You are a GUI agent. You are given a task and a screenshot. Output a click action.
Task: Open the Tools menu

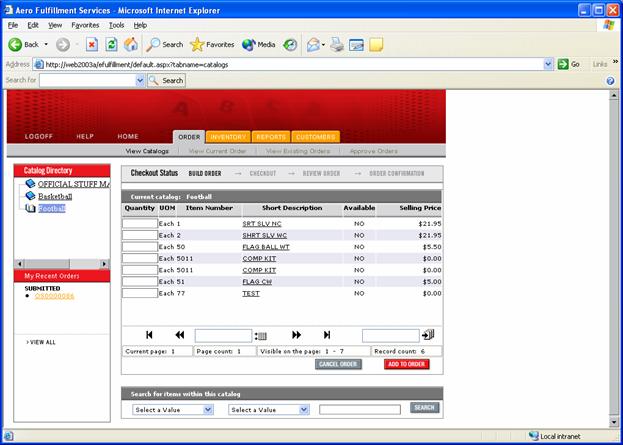pyautogui.click(x=117, y=25)
